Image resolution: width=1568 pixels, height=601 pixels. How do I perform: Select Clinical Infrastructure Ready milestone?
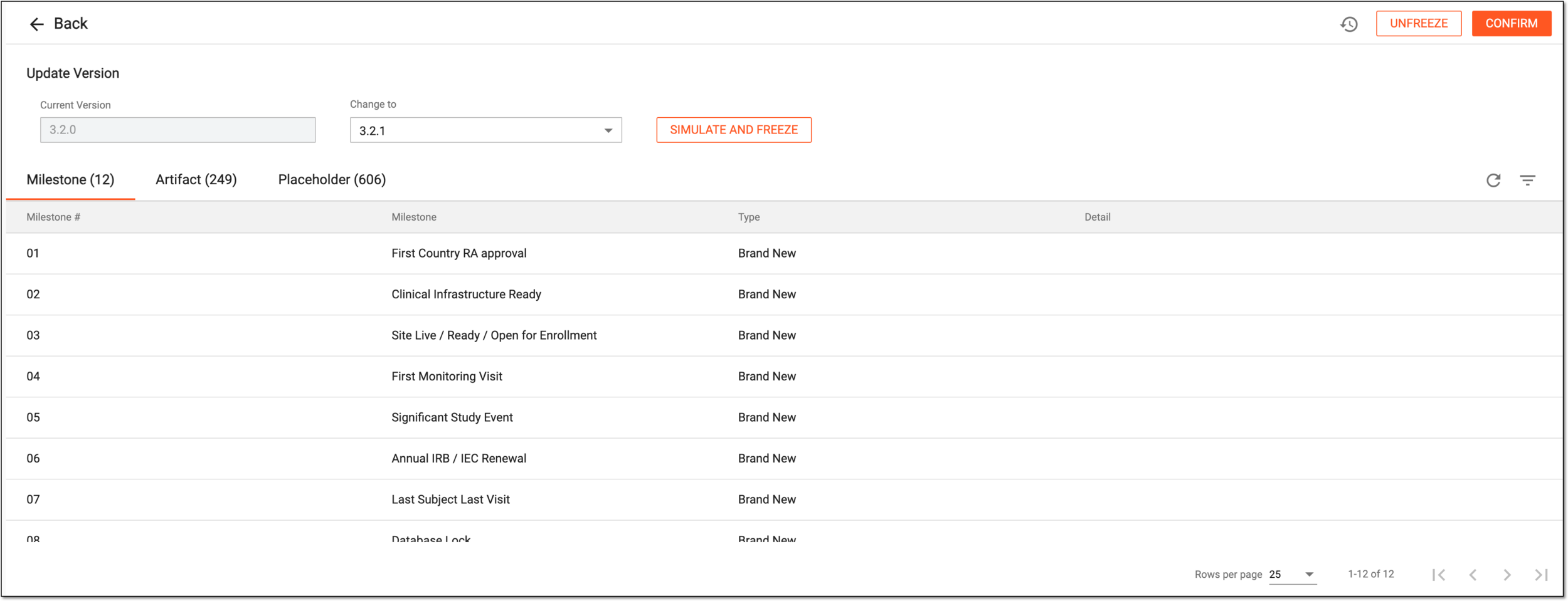click(466, 295)
